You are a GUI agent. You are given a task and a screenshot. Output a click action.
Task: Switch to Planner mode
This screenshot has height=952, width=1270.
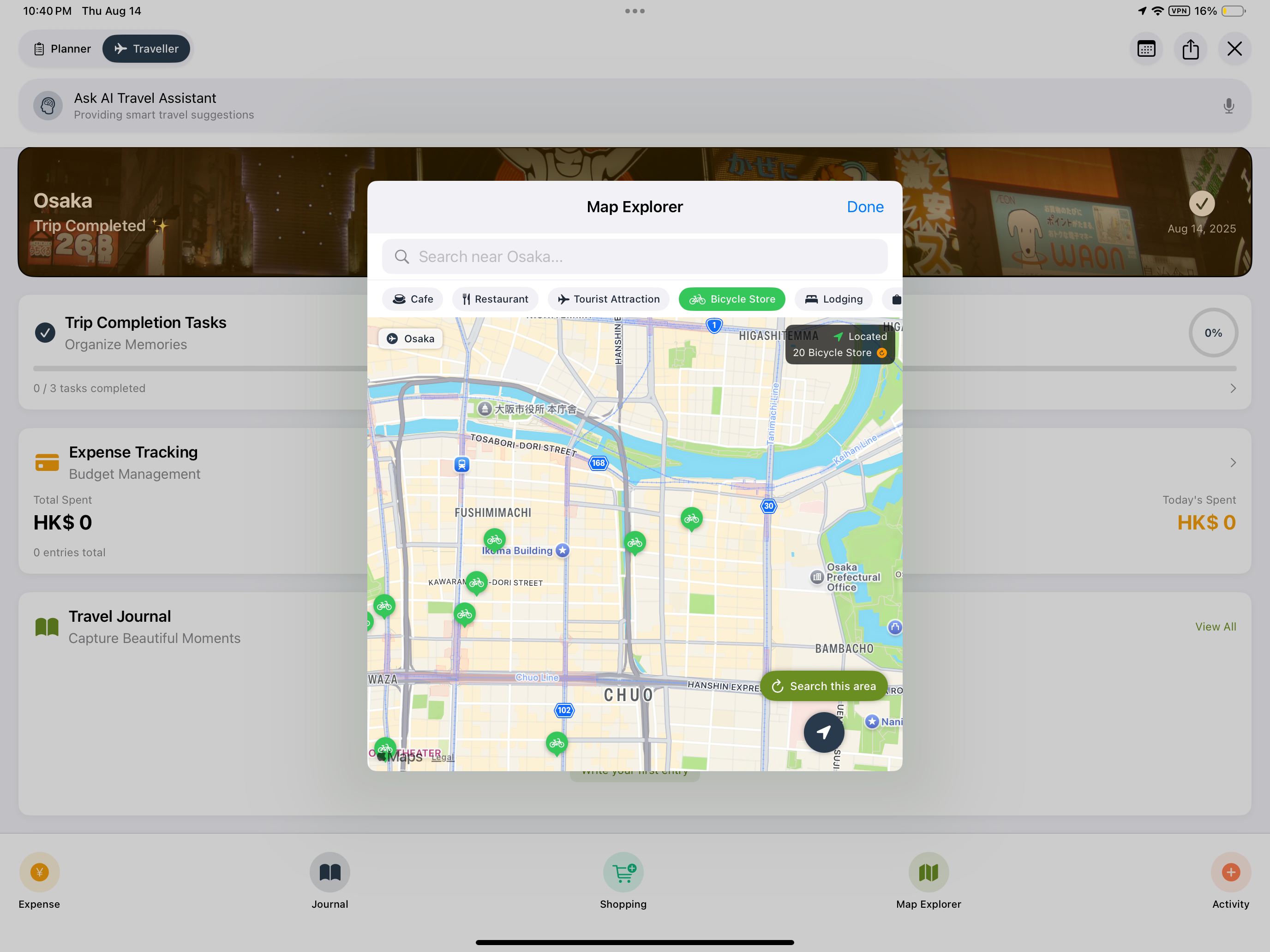pyautogui.click(x=62, y=49)
